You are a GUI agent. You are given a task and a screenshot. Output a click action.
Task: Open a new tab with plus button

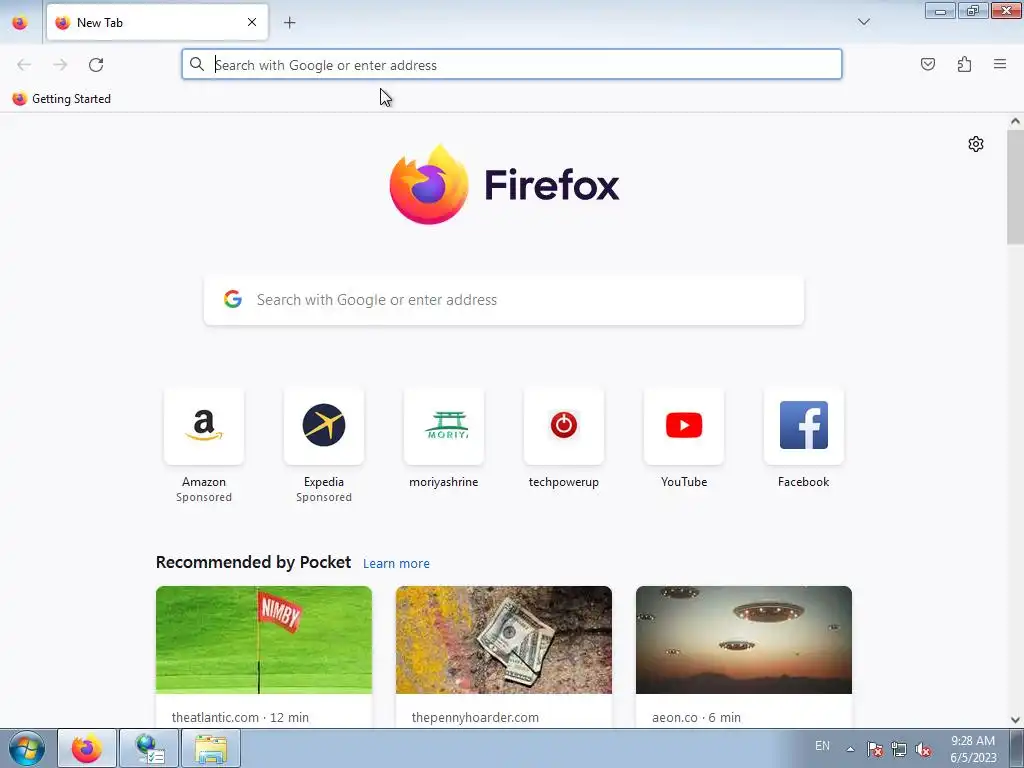tap(289, 22)
